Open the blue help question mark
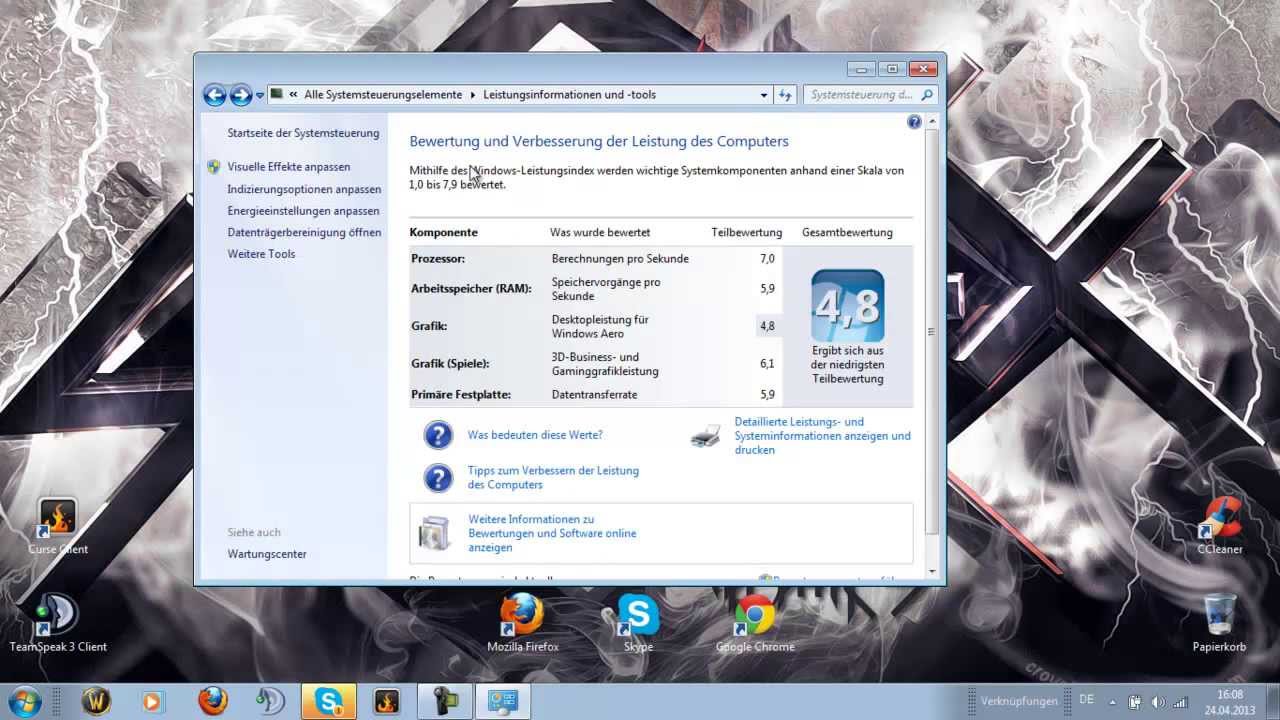Screen dimensions: 1280x720 pos(914,122)
